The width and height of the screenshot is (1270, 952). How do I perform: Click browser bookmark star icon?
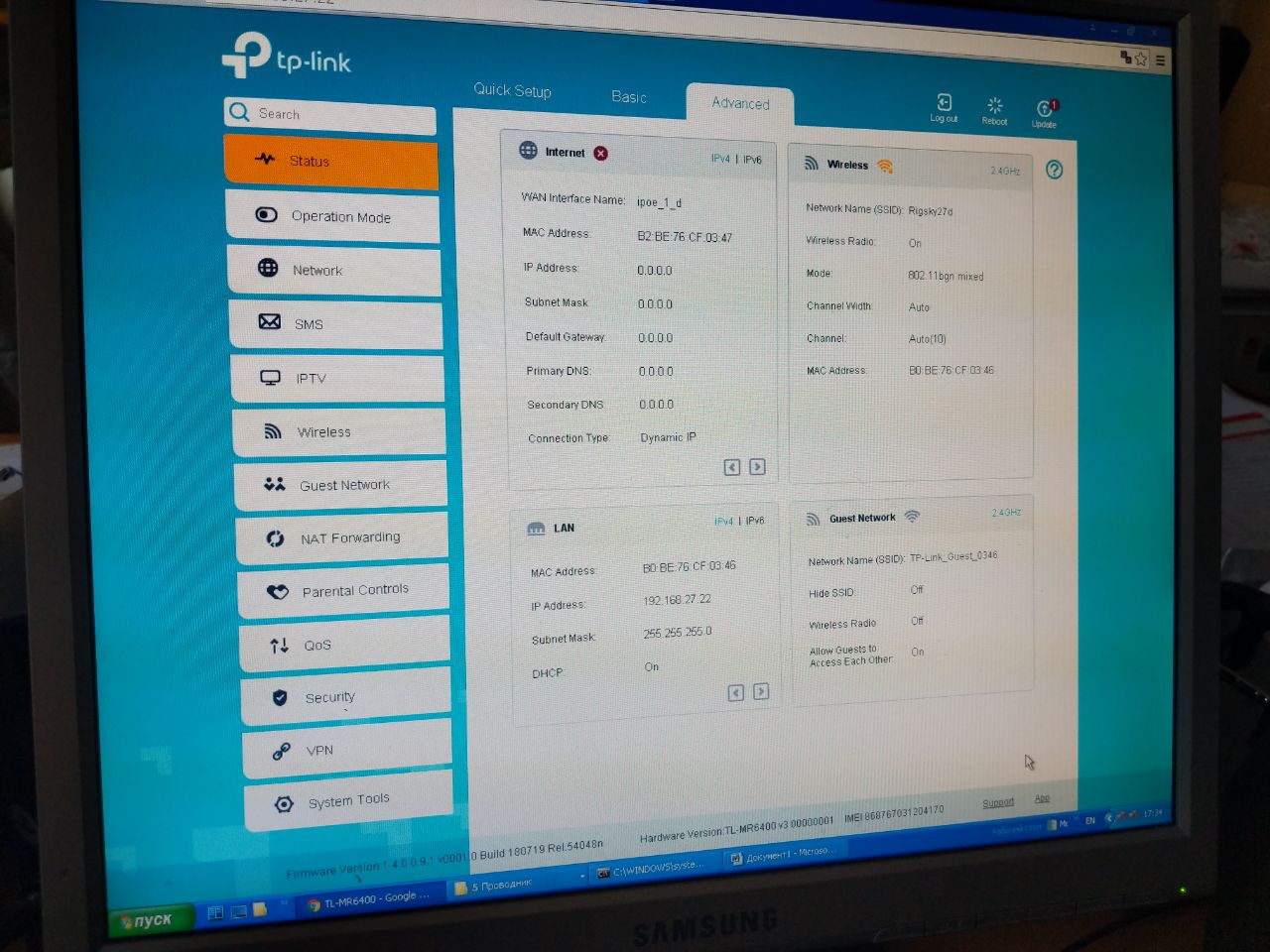(1141, 59)
